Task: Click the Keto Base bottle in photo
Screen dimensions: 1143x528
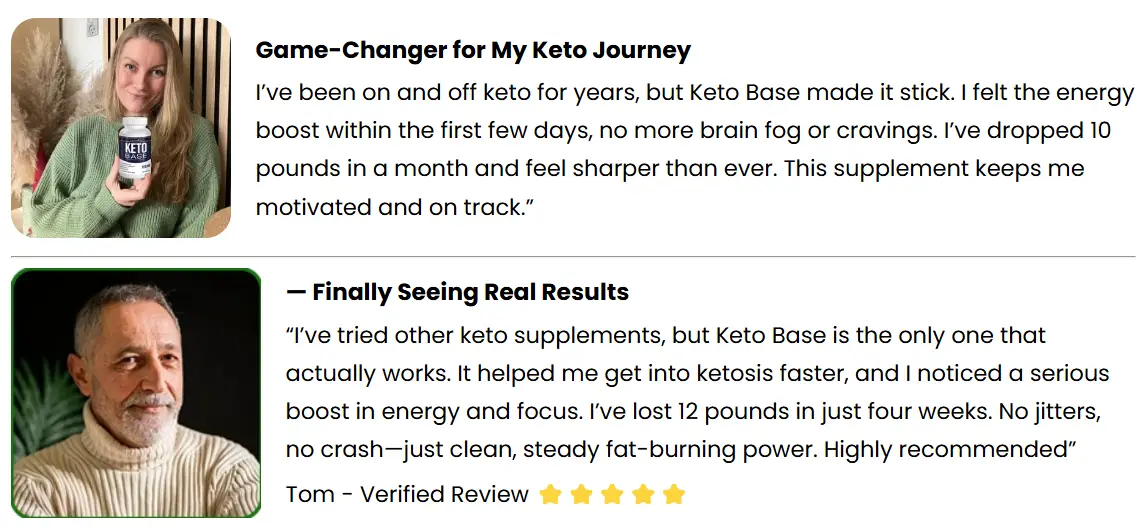Action: [x=133, y=153]
